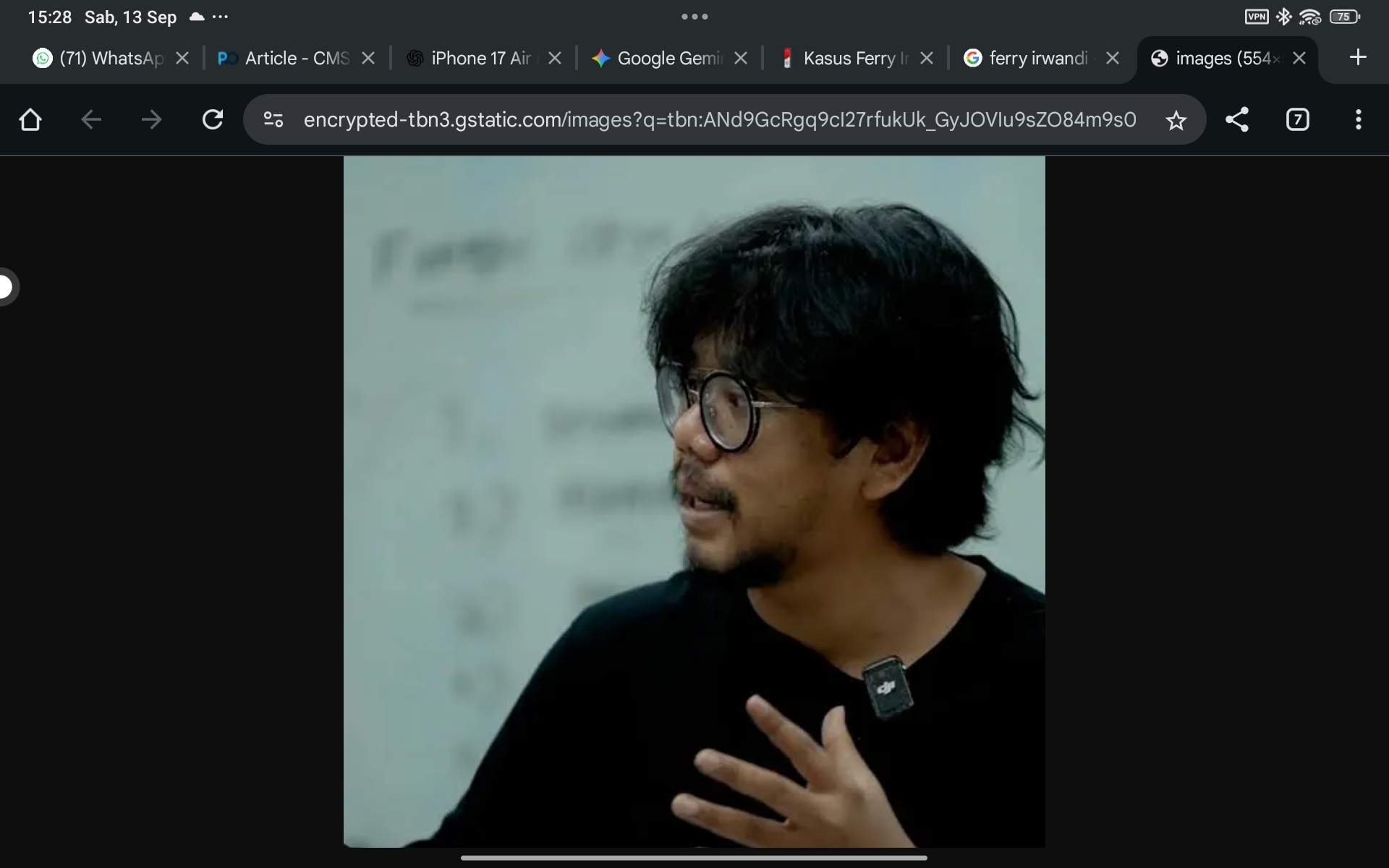Viewport: 1389px width, 868px height.
Task: Open the Google Gemini tab
Action: coord(657,58)
